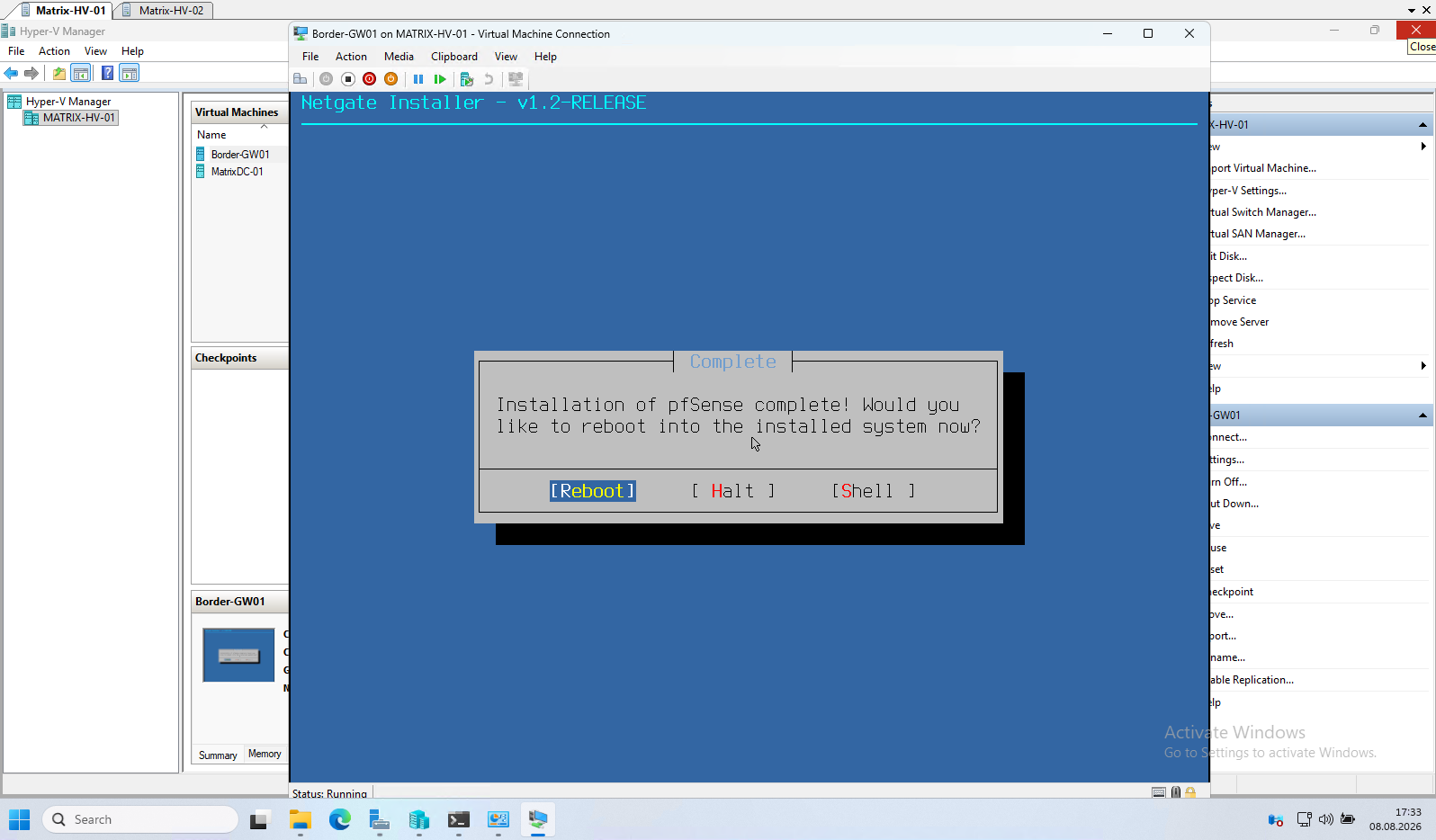Image resolution: width=1436 pixels, height=840 pixels.
Task: Click the Back arrow in Hyper-V Manager
Action: pos(12,73)
